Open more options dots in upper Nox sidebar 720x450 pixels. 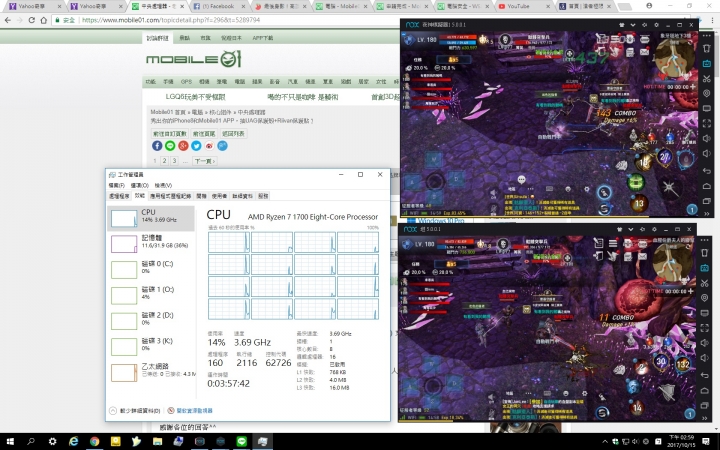tap(707, 35)
